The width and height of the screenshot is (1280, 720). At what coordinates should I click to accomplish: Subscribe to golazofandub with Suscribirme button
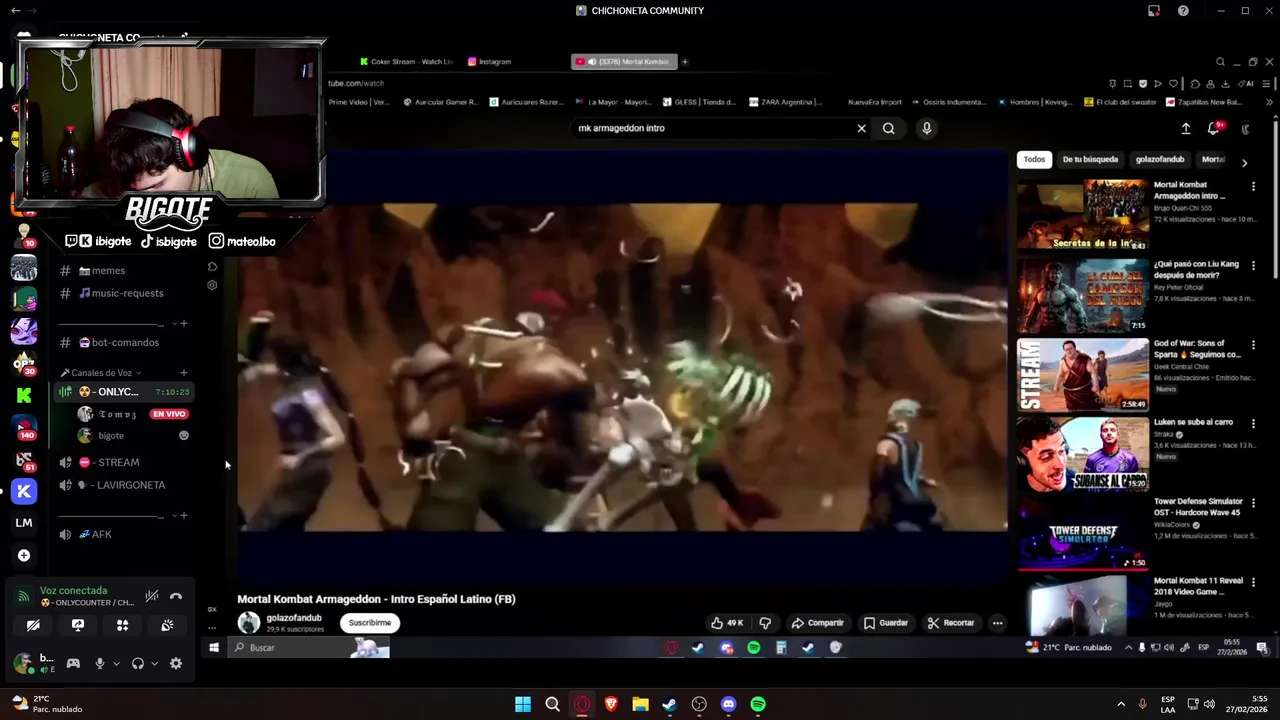pyautogui.click(x=370, y=623)
